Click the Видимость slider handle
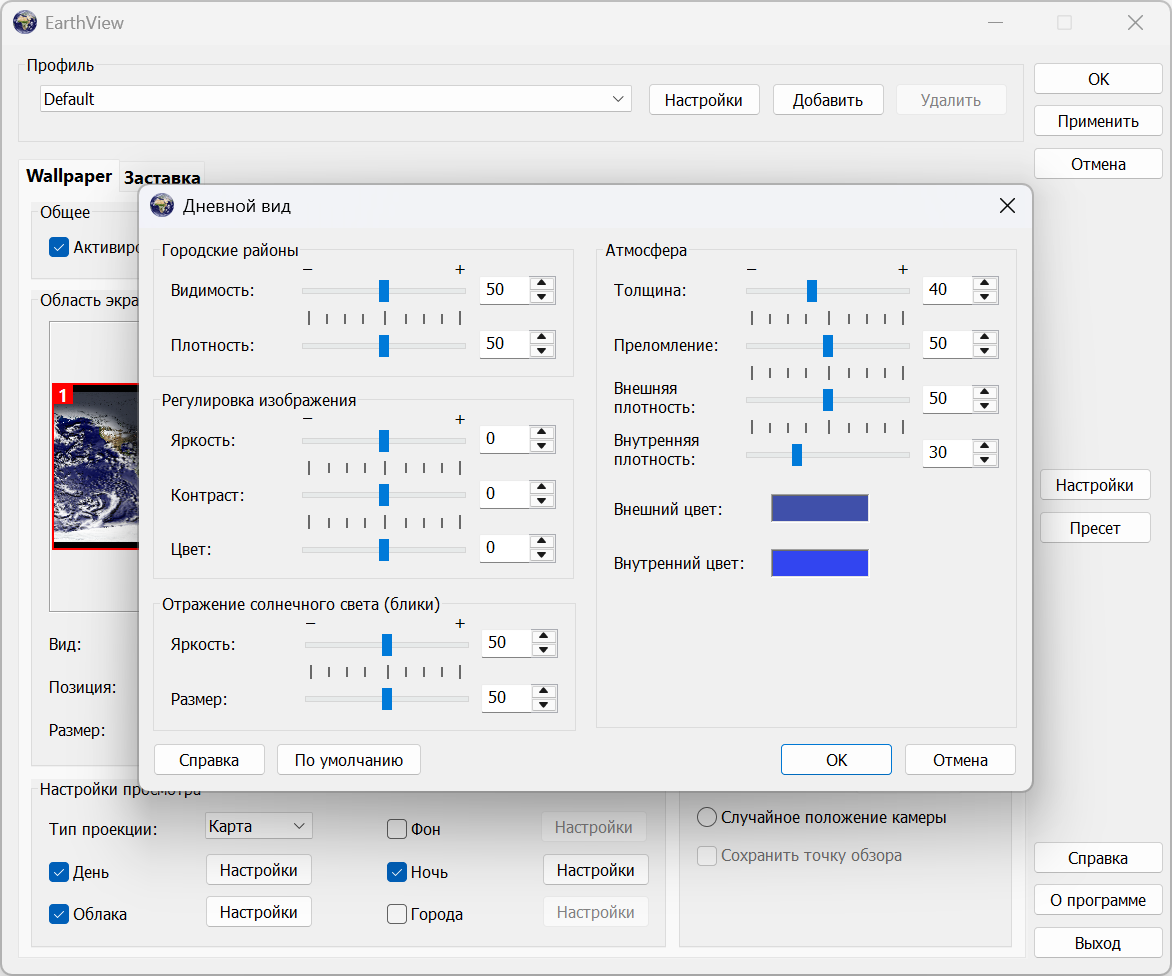The width and height of the screenshot is (1172, 976). [x=384, y=291]
